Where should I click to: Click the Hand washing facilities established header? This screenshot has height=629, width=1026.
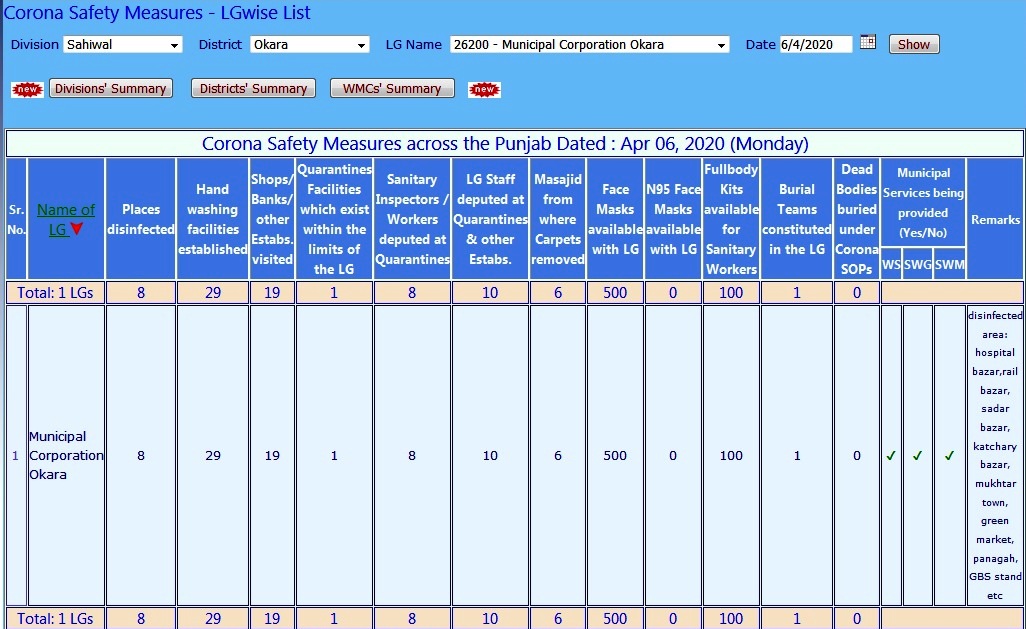[x=213, y=219]
